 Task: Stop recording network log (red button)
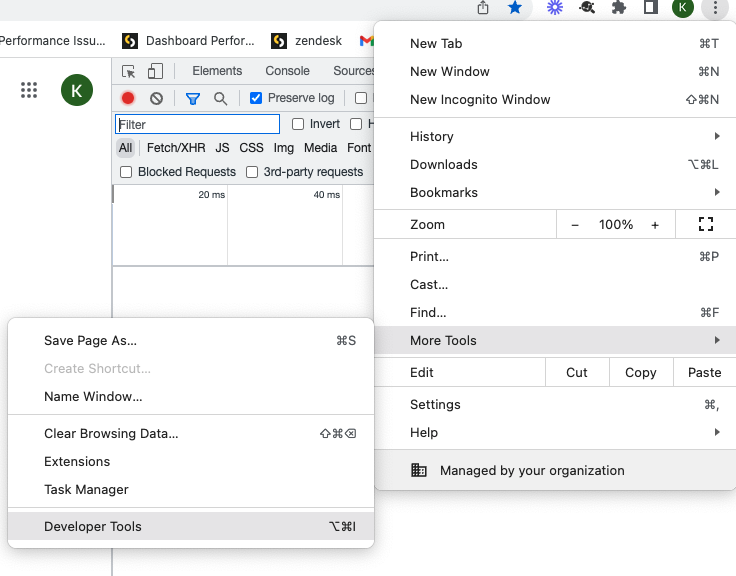coord(128,98)
